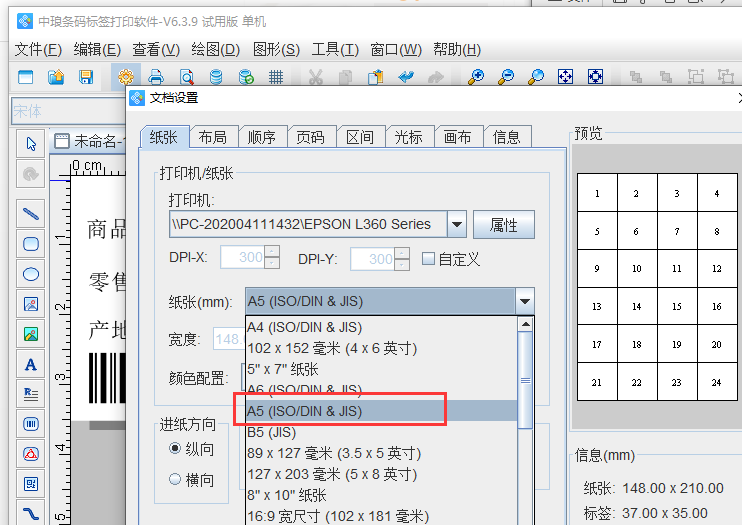Click the print icon in toolbar
The image size is (742, 525).
tap(156, 76)
